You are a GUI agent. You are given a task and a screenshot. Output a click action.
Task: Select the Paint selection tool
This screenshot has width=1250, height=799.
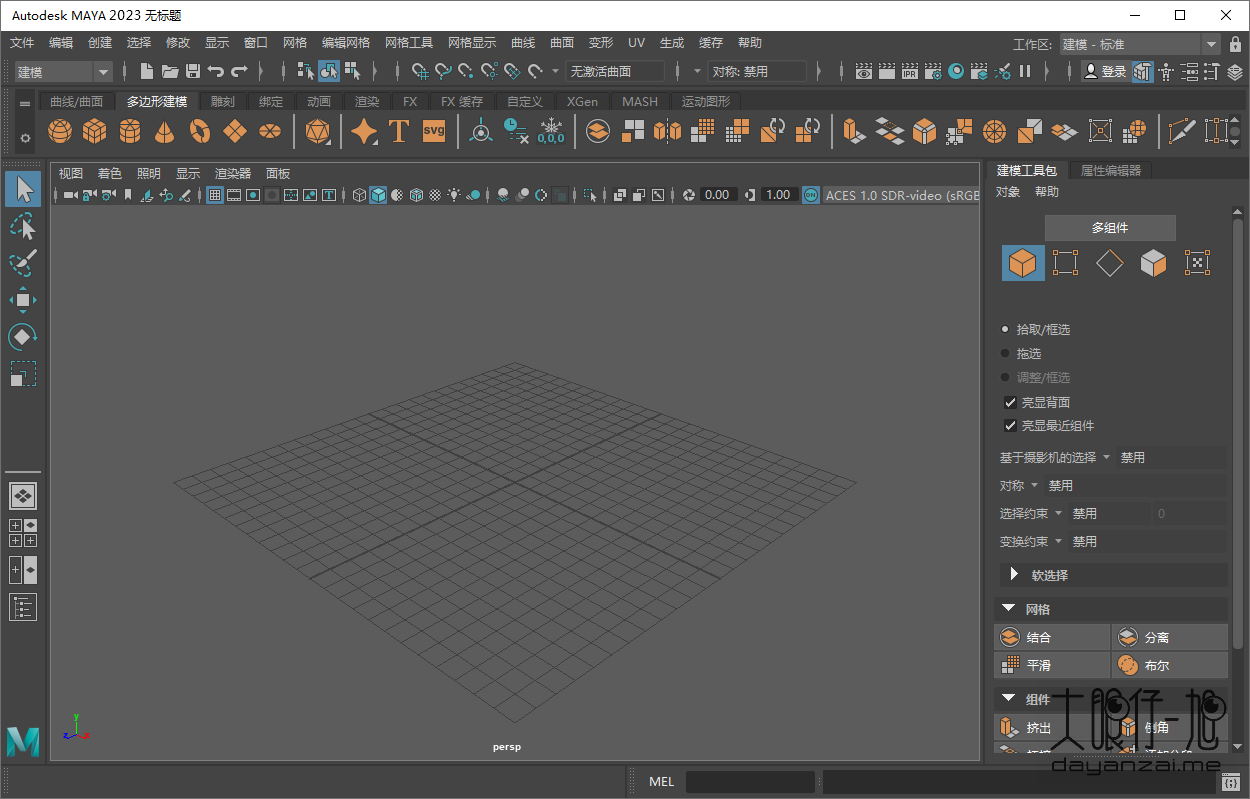[23, 264]
